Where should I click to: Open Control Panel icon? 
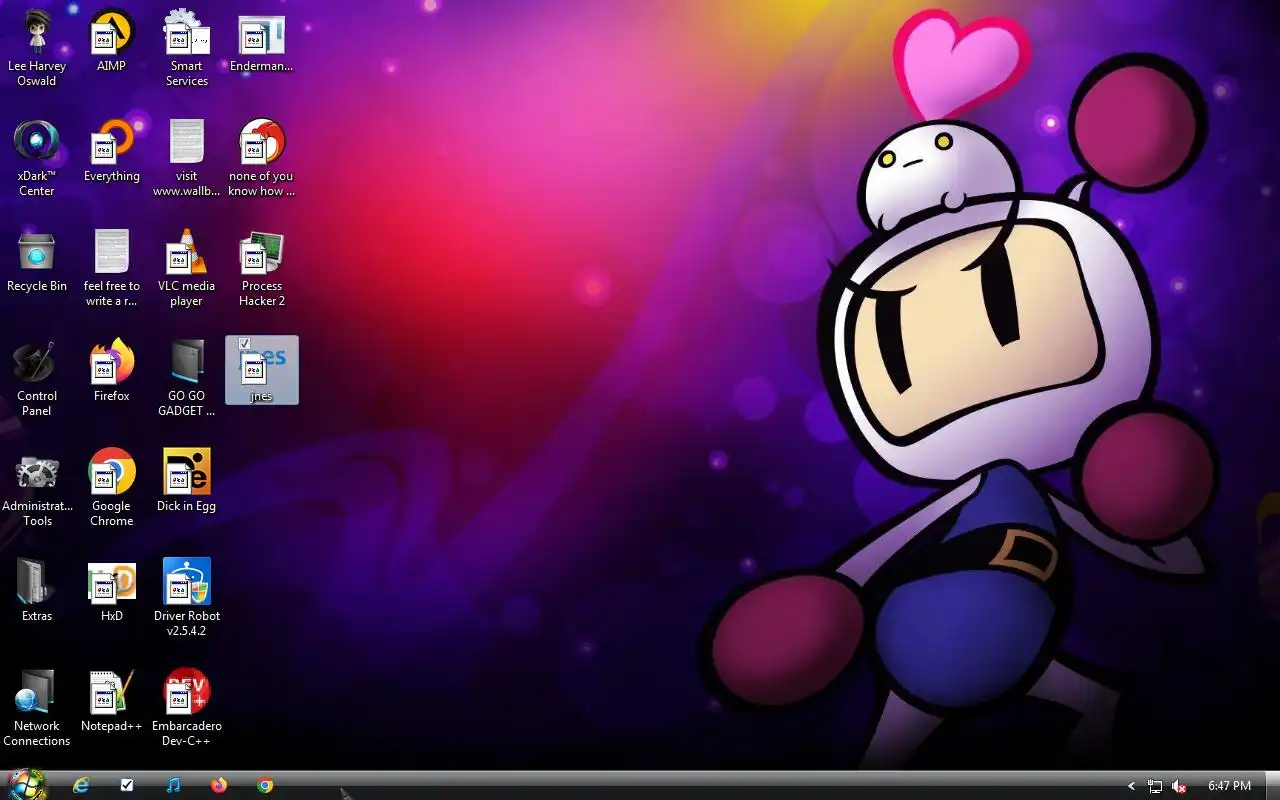click(37, 377)
